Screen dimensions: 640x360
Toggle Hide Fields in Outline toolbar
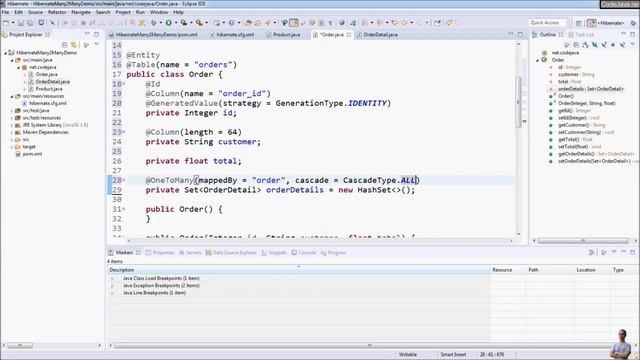(x=595, y=44)
